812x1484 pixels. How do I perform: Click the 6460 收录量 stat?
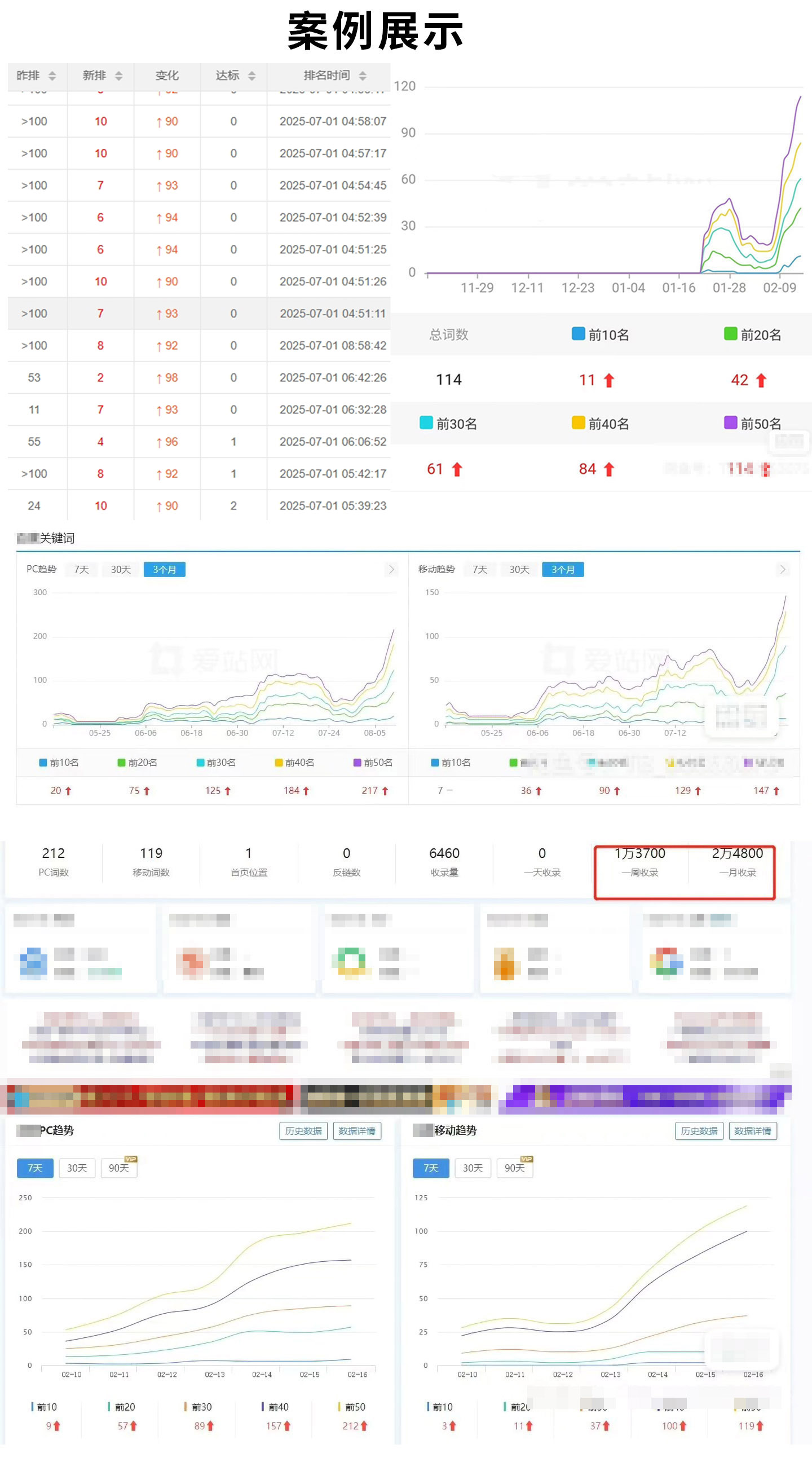coord(444,861)
